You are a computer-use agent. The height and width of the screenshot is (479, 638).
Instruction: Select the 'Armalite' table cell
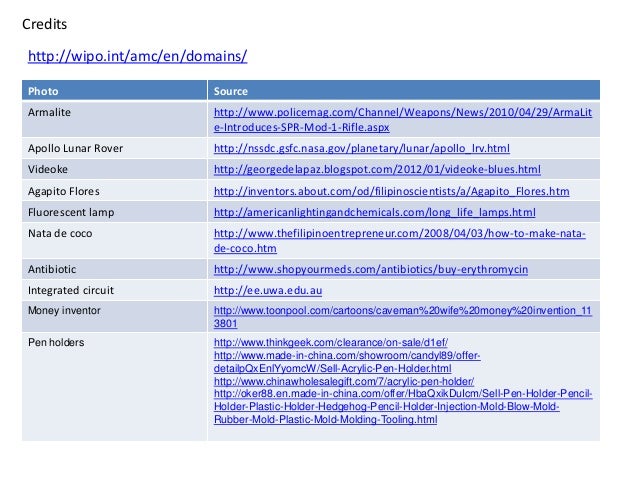point(114,119)
